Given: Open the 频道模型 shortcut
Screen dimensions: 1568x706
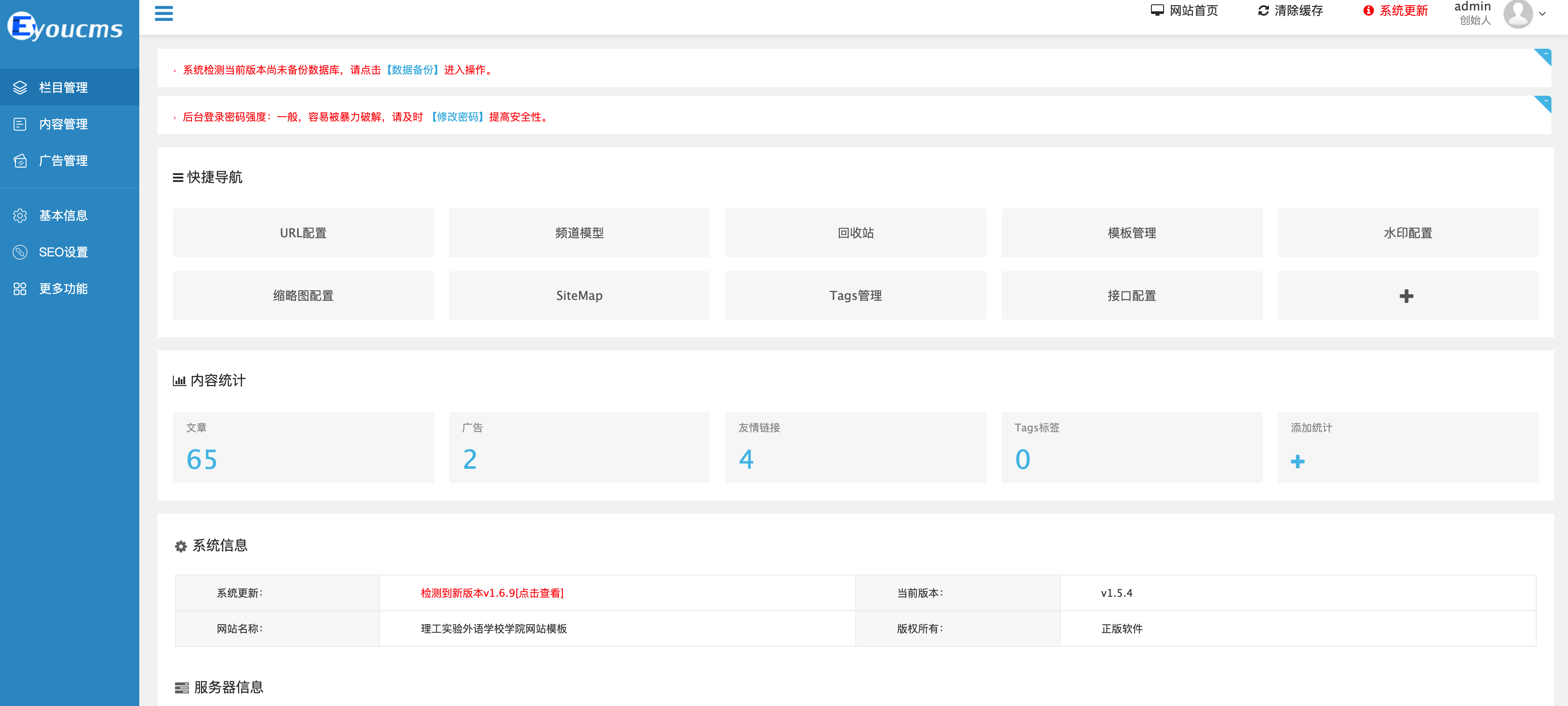Looking at the screenshot, I should click(x=579, y=232).
